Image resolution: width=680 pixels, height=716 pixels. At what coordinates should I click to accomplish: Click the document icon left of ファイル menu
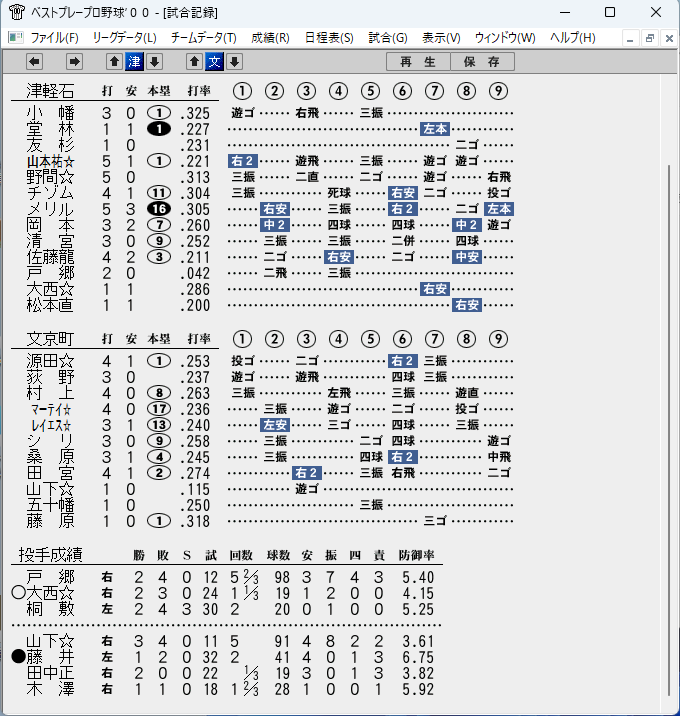coord(16,37)
